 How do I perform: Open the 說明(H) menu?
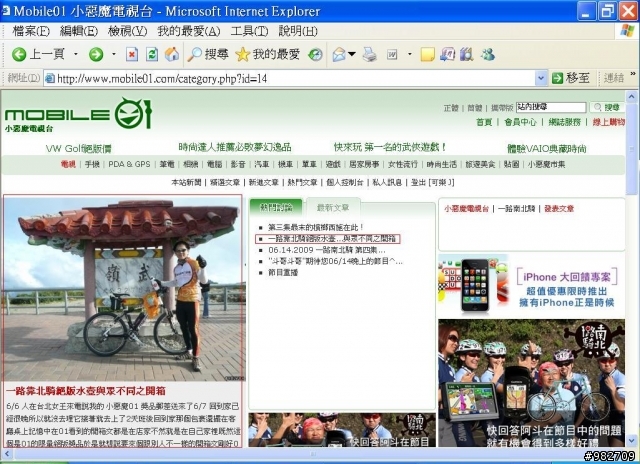(x=298, y=31)
